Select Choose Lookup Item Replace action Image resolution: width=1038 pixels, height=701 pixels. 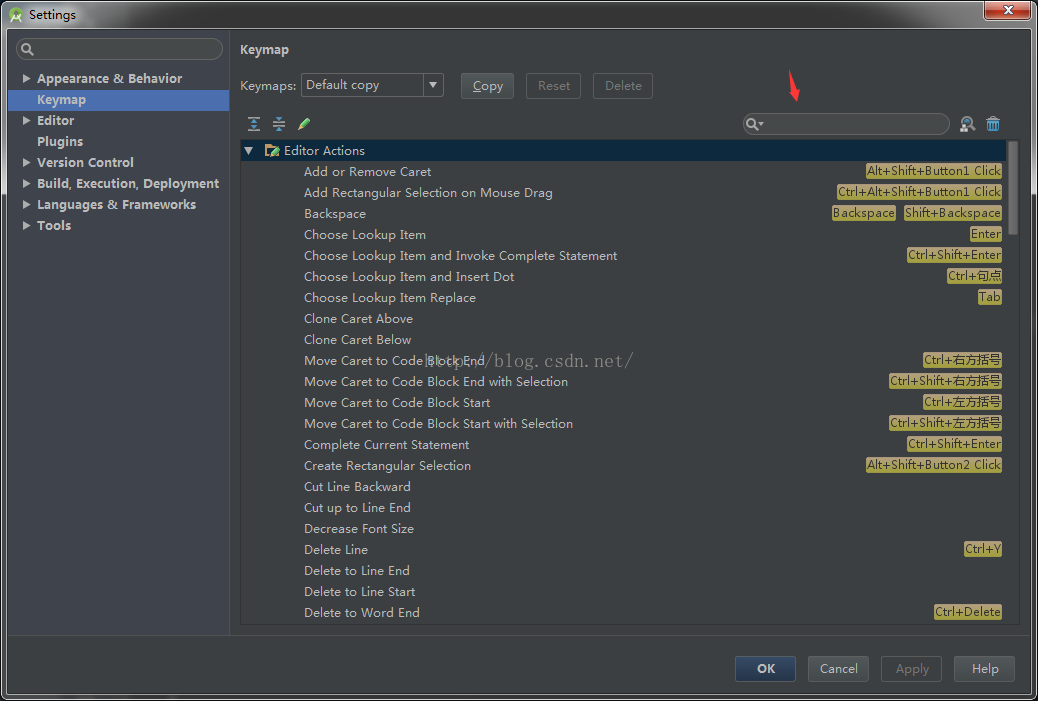point(623,298)
